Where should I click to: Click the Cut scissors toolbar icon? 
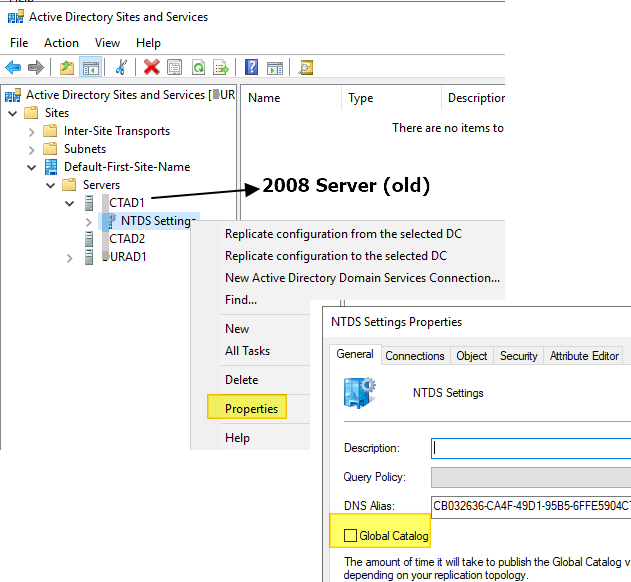tap(121, 67)
